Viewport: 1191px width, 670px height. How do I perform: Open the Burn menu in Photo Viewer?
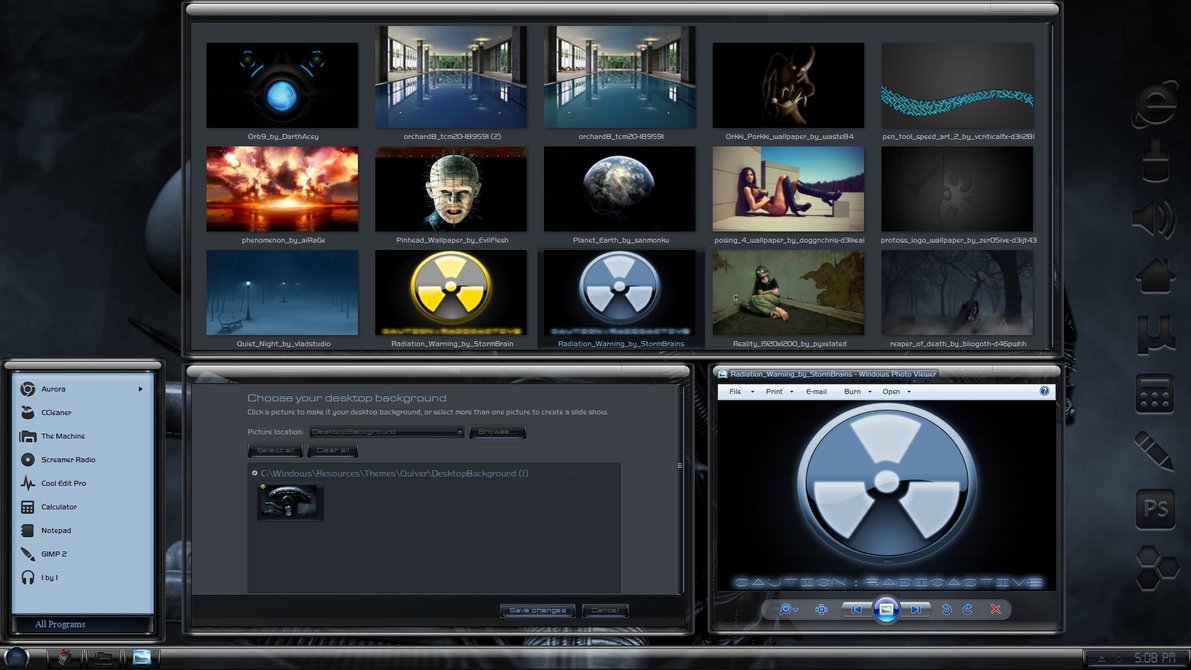click(853, 391)
